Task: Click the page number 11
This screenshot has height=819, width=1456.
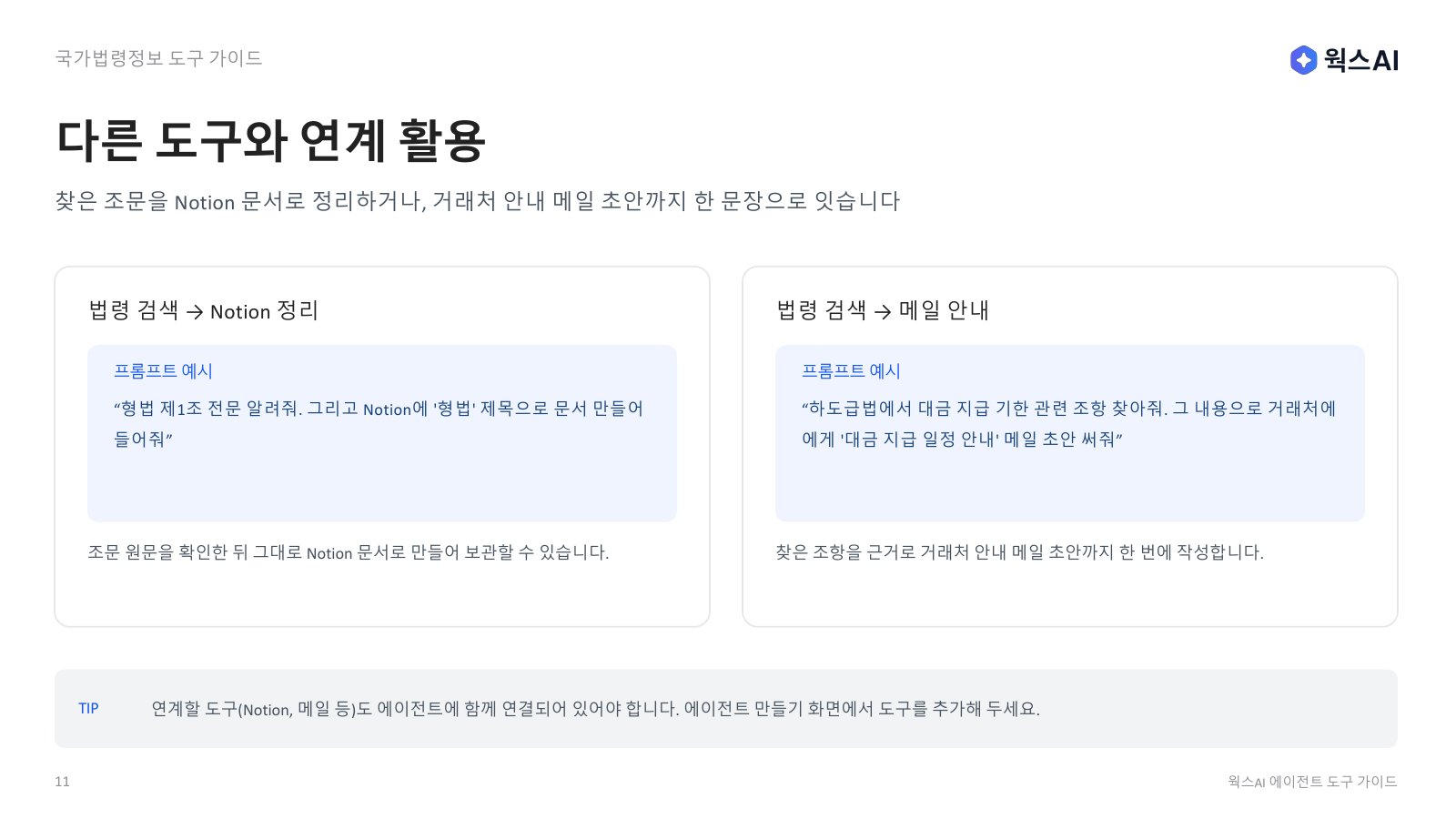Action: (62, 782)
